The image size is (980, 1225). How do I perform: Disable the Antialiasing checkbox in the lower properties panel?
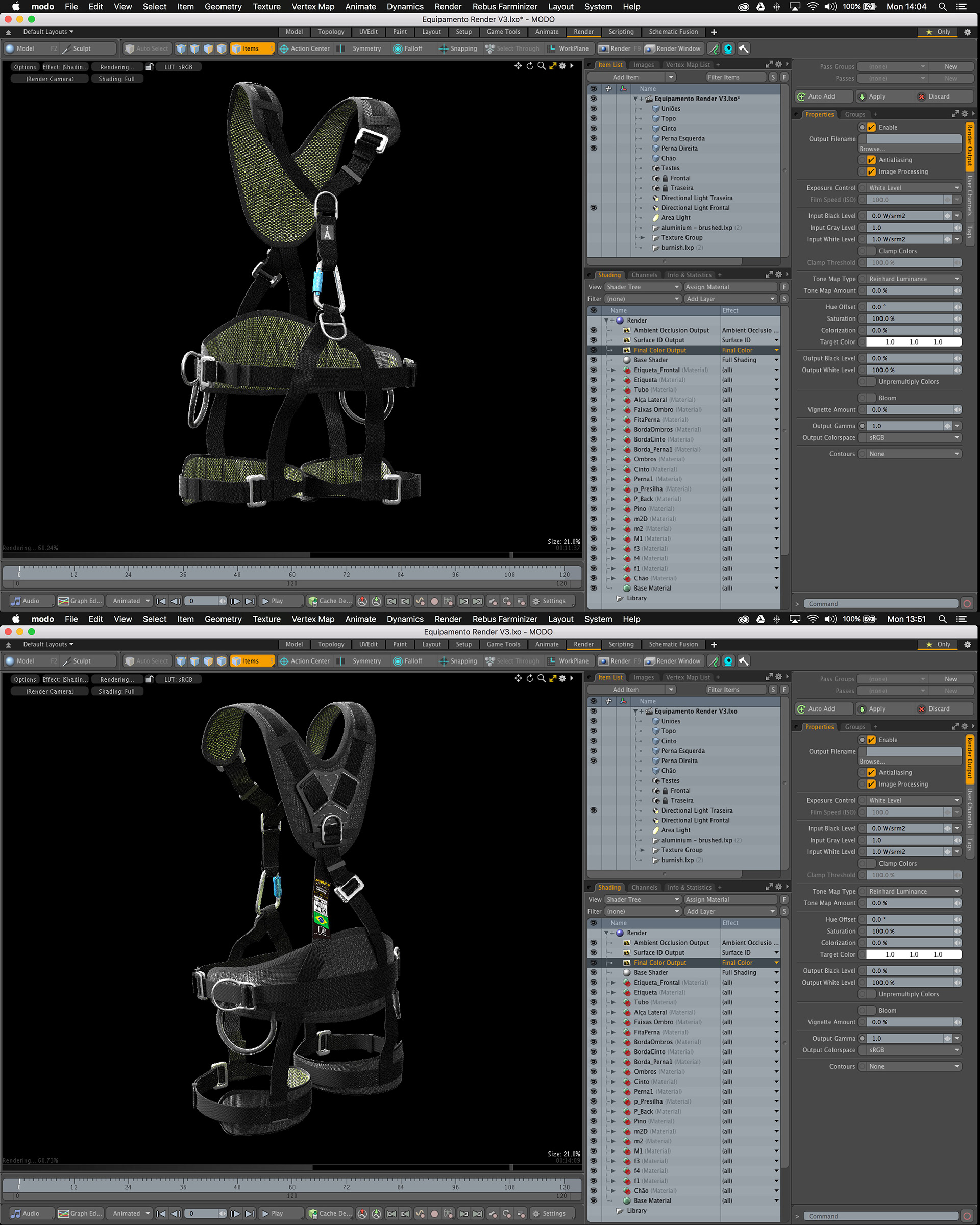click(x=871, y=773)
